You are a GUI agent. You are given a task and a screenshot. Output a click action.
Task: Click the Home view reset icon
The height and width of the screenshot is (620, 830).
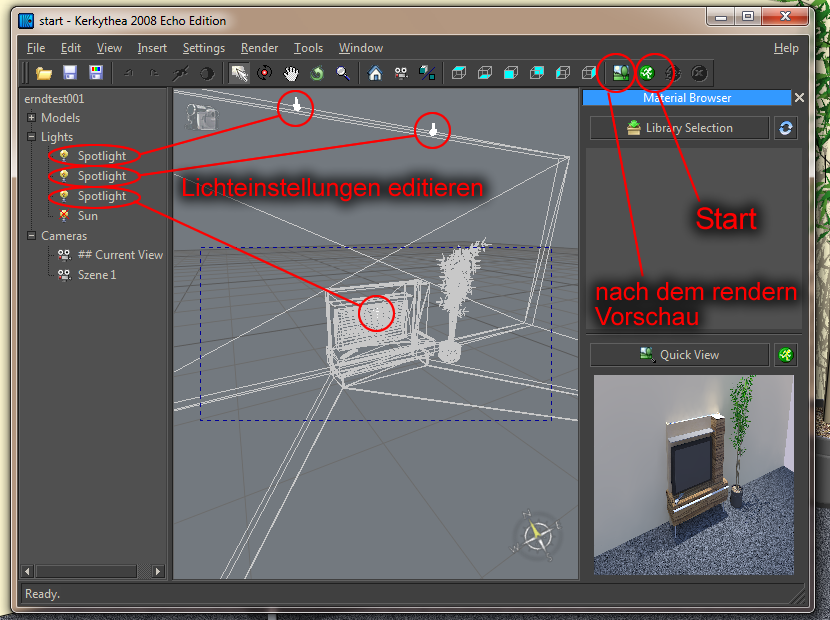point(375,73)
